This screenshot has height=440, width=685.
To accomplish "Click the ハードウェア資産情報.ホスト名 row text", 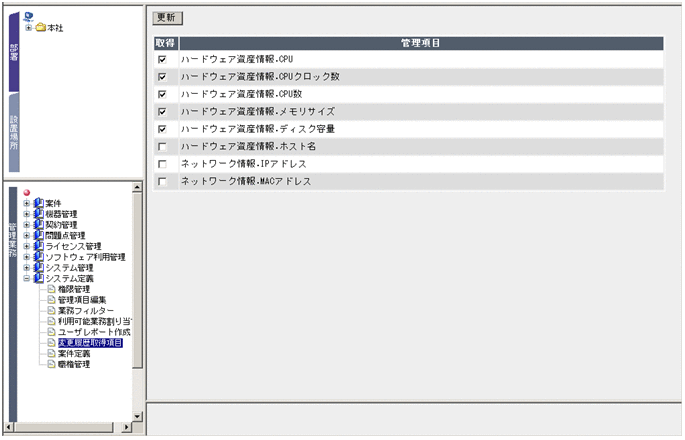I will (x=248, y=146).
